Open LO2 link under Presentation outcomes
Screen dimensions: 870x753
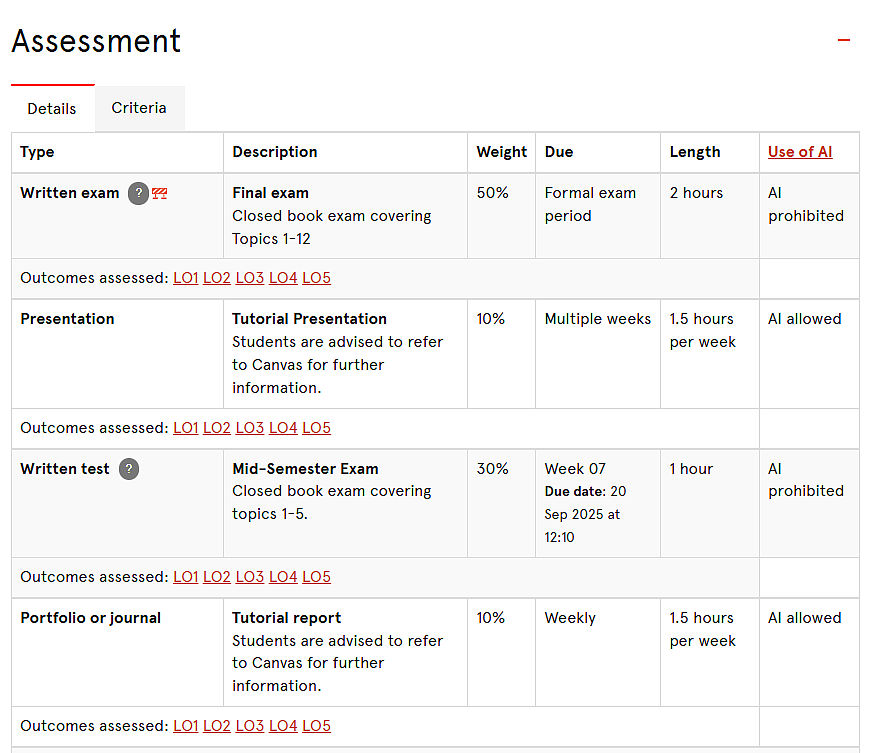[x=216, y=428]
